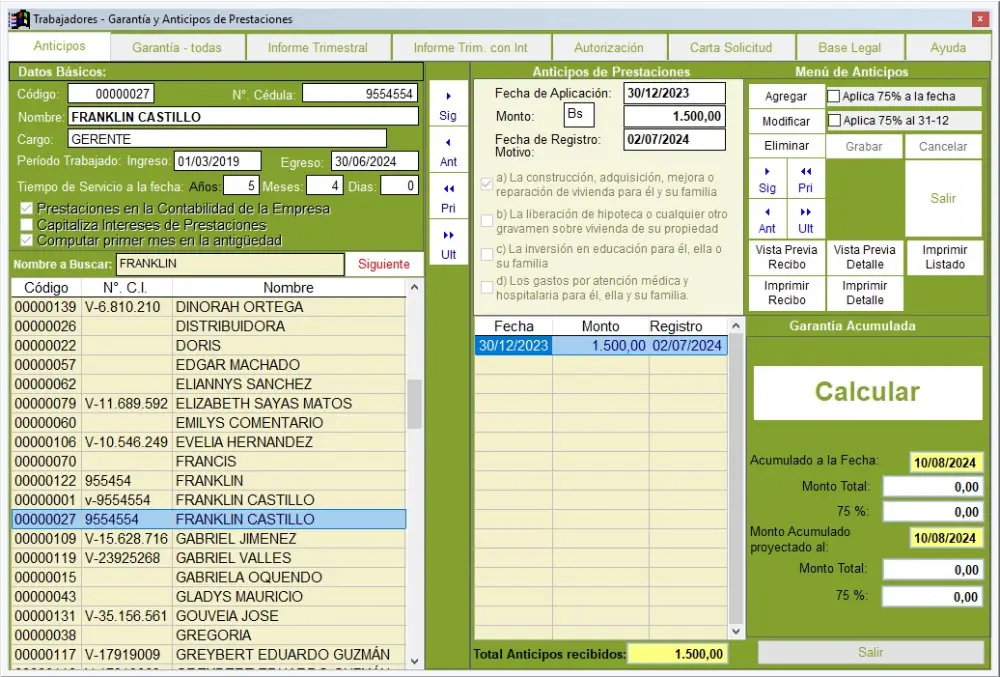This screenshot has width=1000, height=677.
Task: Go to next worker with Sig arrow
Action: [x=448, y=105]
